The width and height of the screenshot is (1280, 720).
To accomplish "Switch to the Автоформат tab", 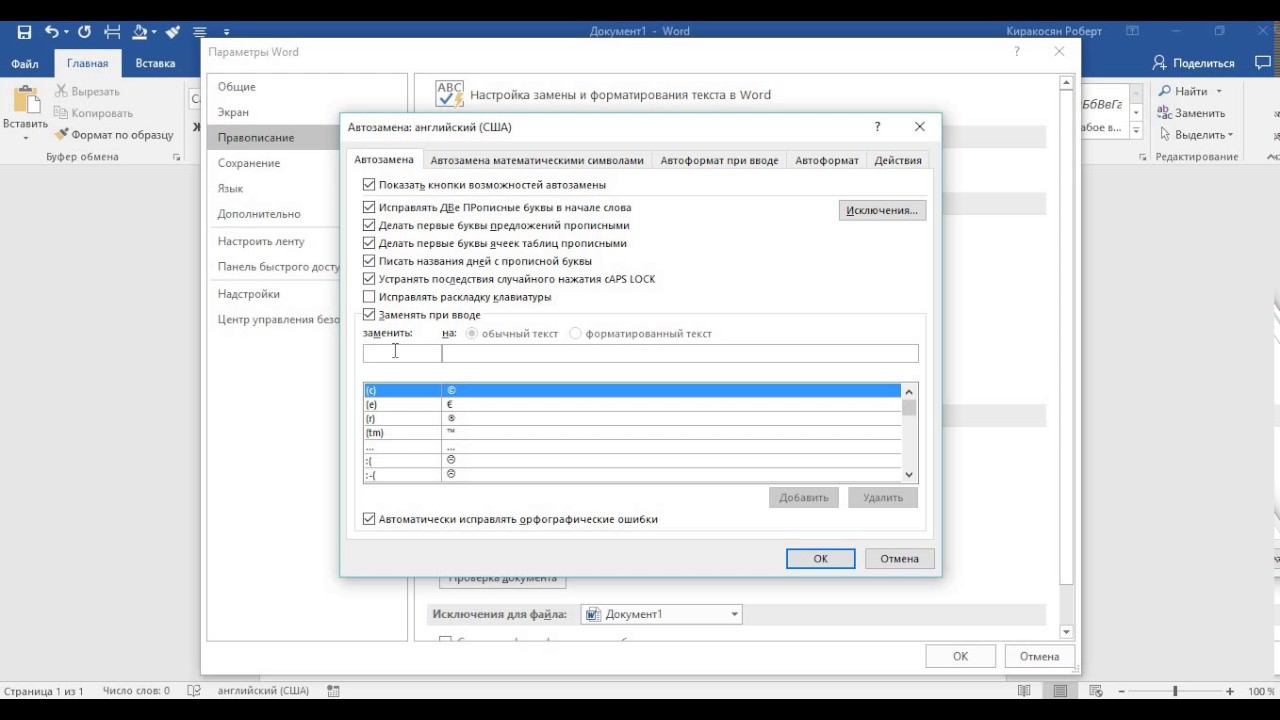I will 827,160.
